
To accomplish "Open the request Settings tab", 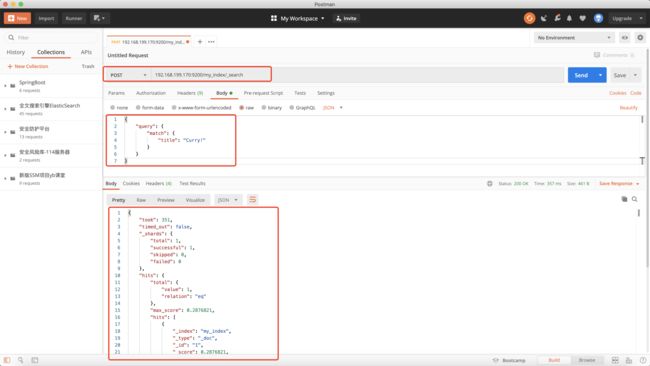I will (326, 93).
